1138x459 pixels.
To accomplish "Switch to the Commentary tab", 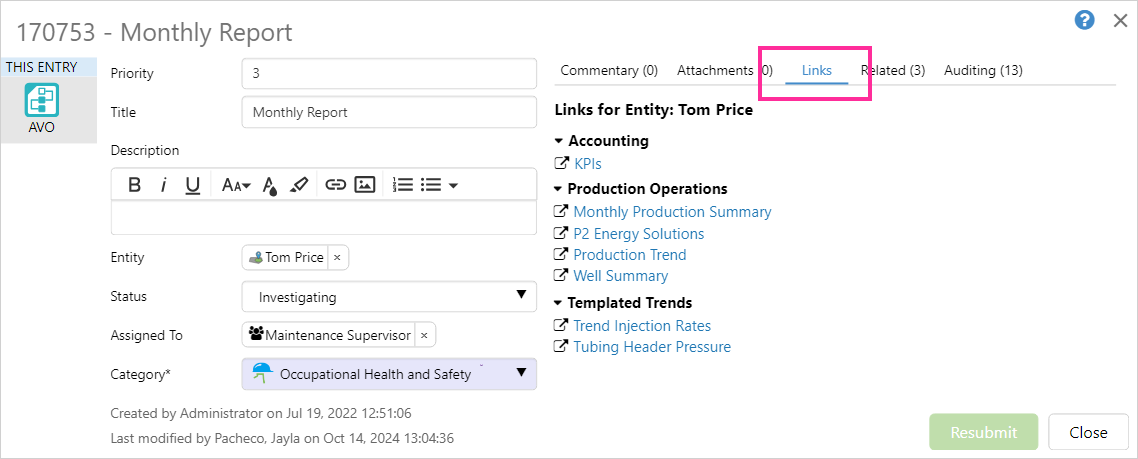I will click(609, 70).
